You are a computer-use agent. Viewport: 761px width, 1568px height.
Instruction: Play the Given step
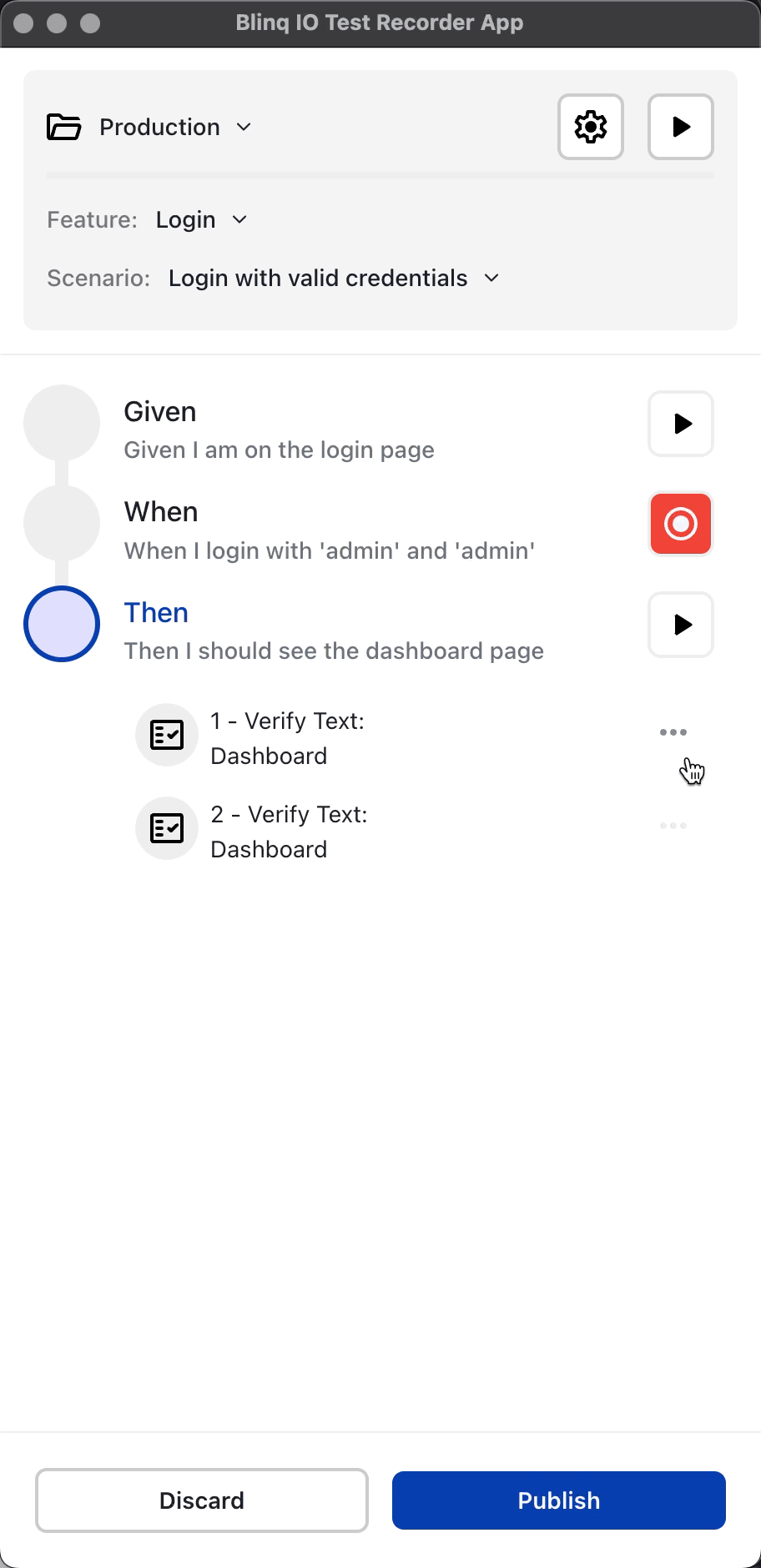[681, 424]
